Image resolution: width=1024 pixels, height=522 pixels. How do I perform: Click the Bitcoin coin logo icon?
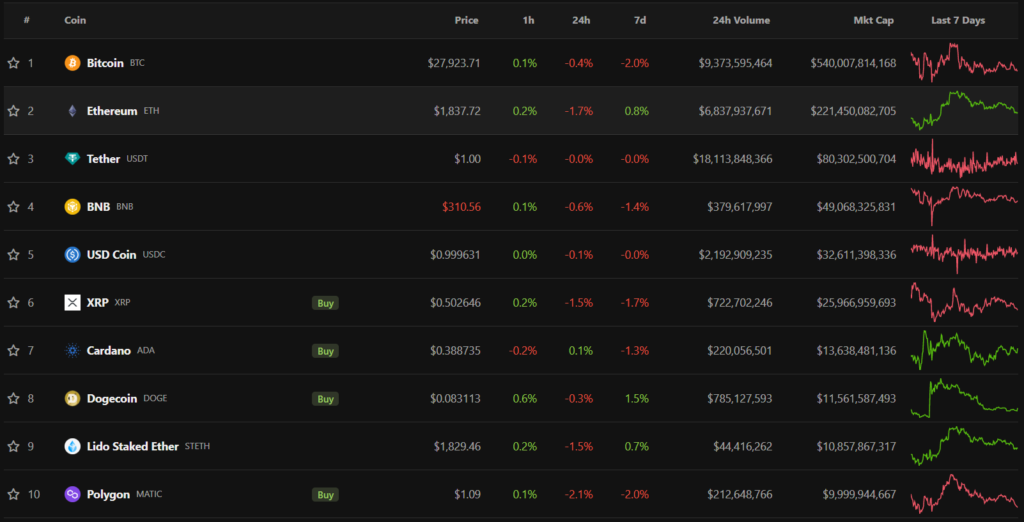72,63
